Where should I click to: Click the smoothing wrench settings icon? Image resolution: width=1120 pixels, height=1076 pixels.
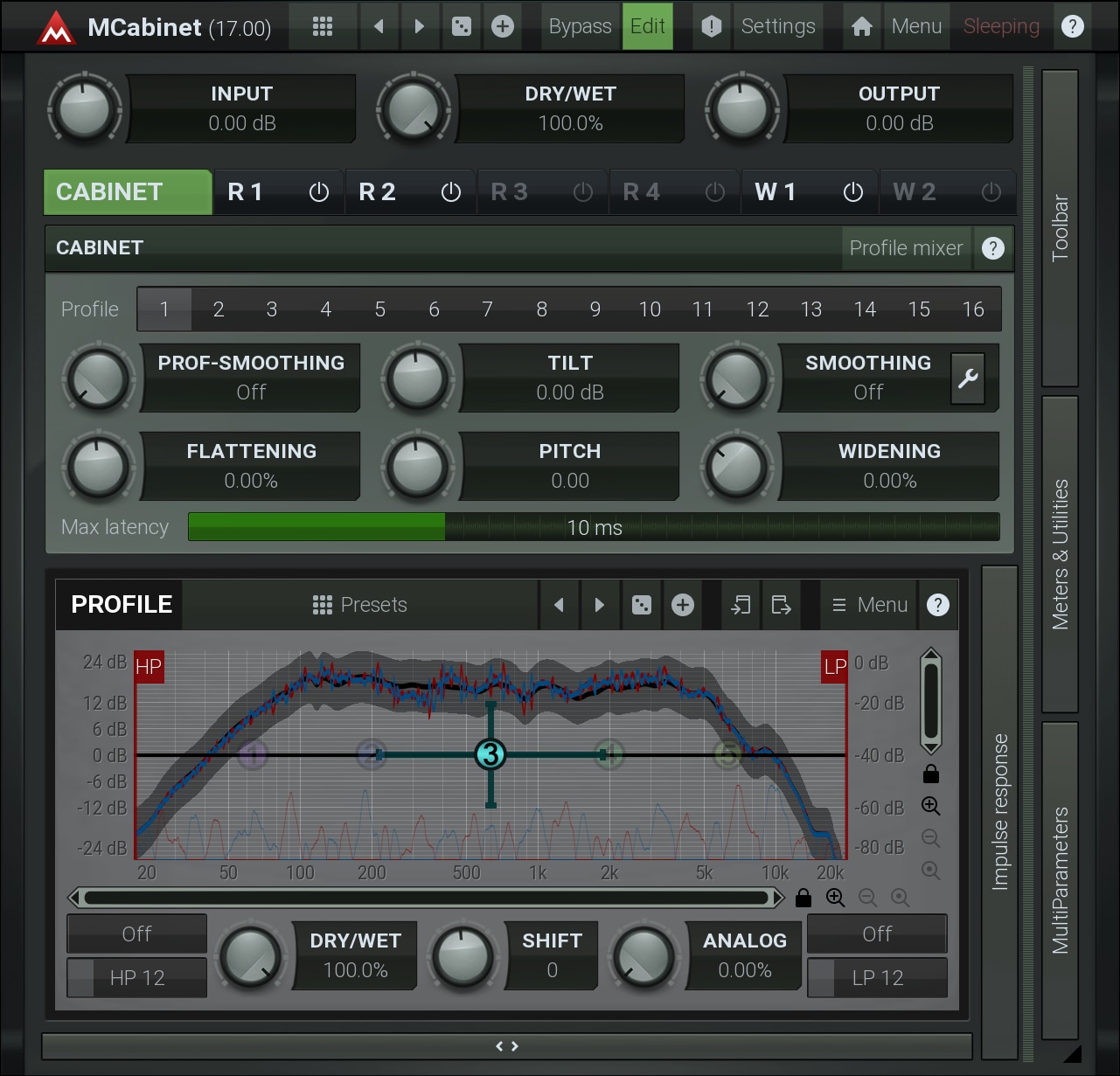[x=968, y=378]
